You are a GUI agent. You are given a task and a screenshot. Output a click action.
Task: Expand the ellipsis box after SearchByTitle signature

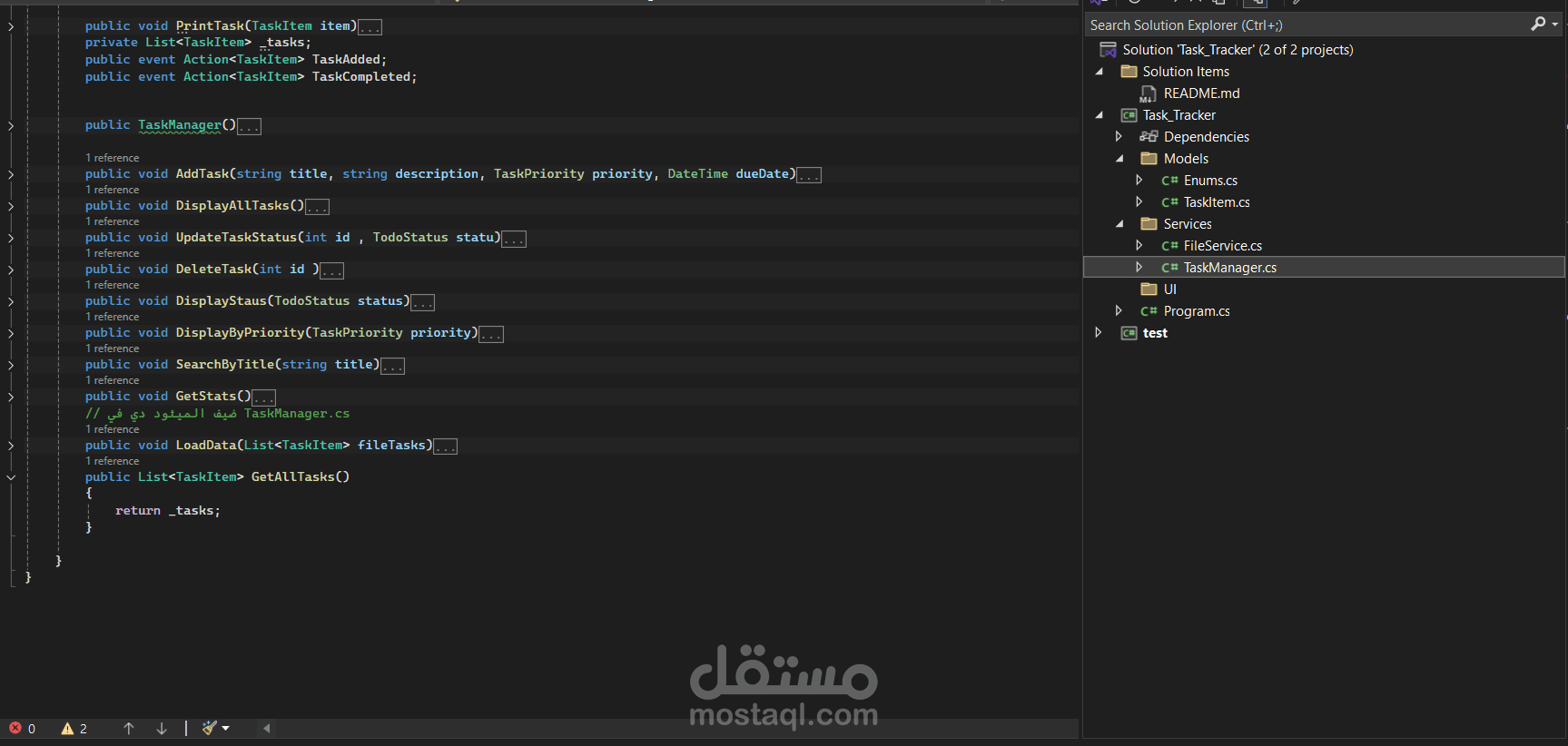pos(393,366)
